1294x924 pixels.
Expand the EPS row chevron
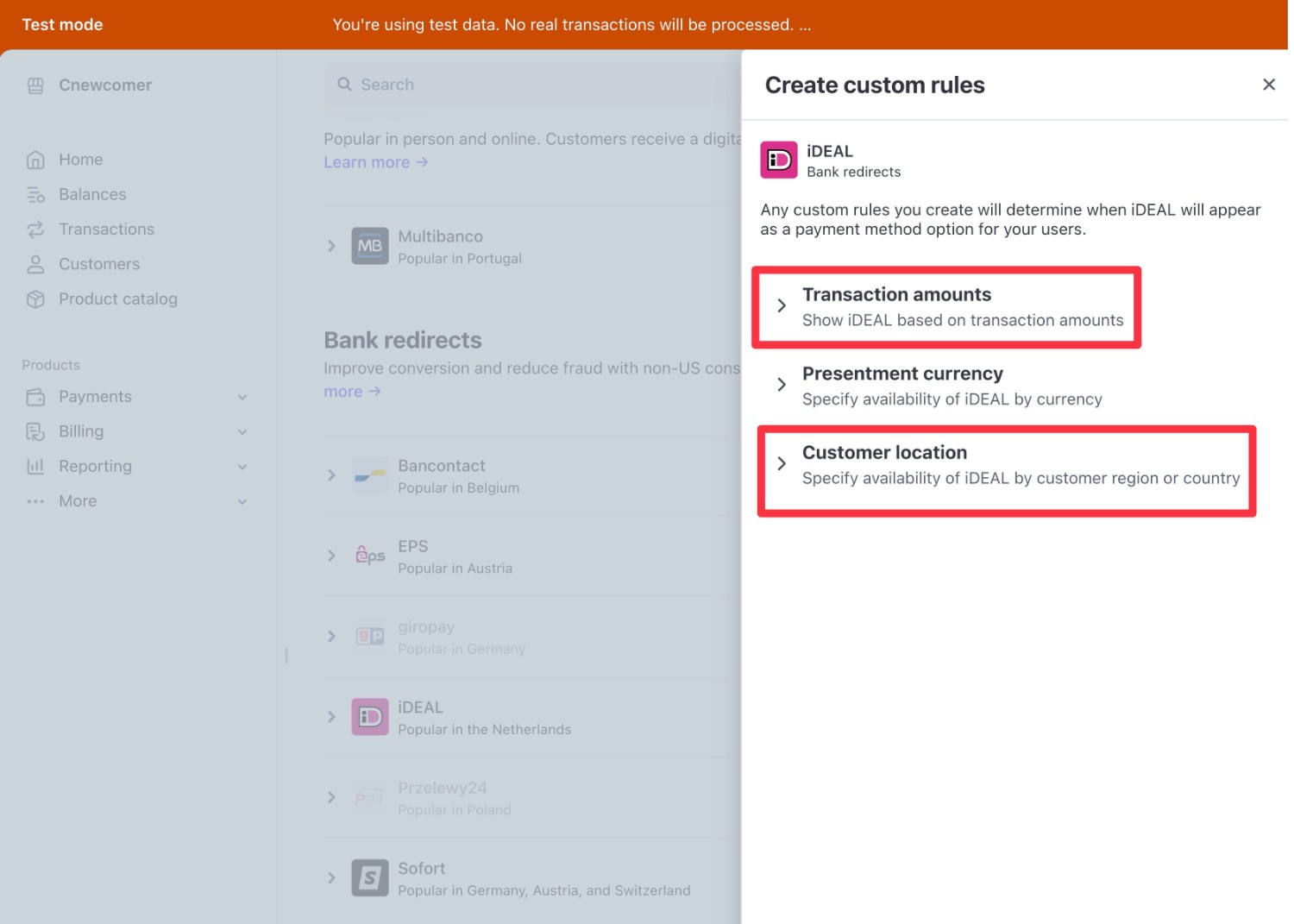[x=331, y=556]
